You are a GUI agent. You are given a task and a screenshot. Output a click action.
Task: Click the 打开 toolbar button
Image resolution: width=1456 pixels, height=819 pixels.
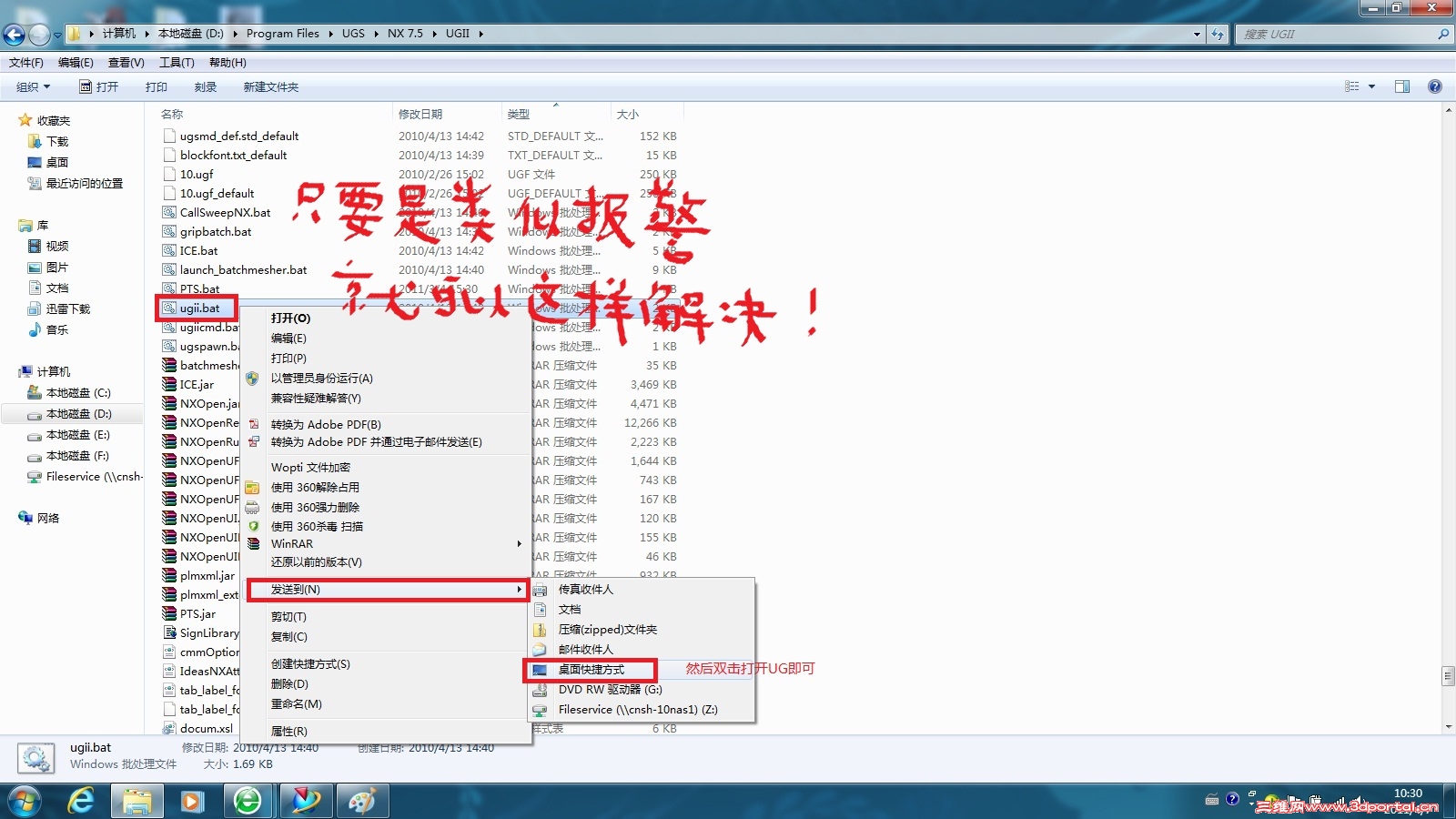(99, 87)
